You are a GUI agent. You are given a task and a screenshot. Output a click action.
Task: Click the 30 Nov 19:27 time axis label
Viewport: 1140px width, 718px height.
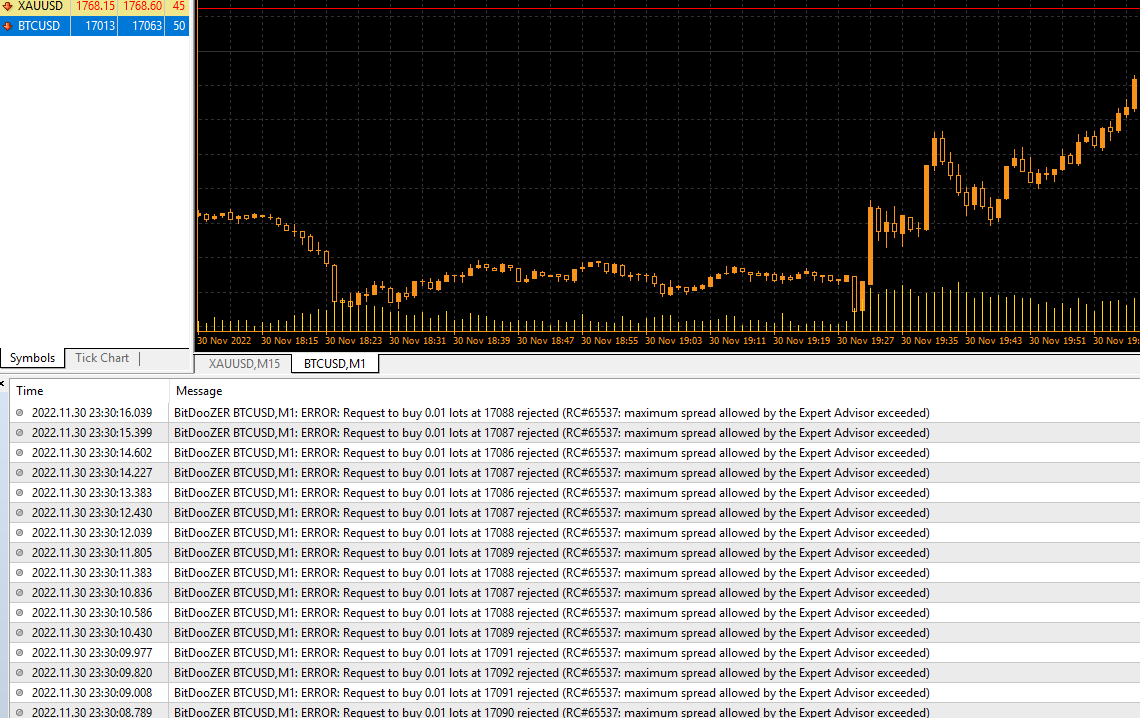865,341
